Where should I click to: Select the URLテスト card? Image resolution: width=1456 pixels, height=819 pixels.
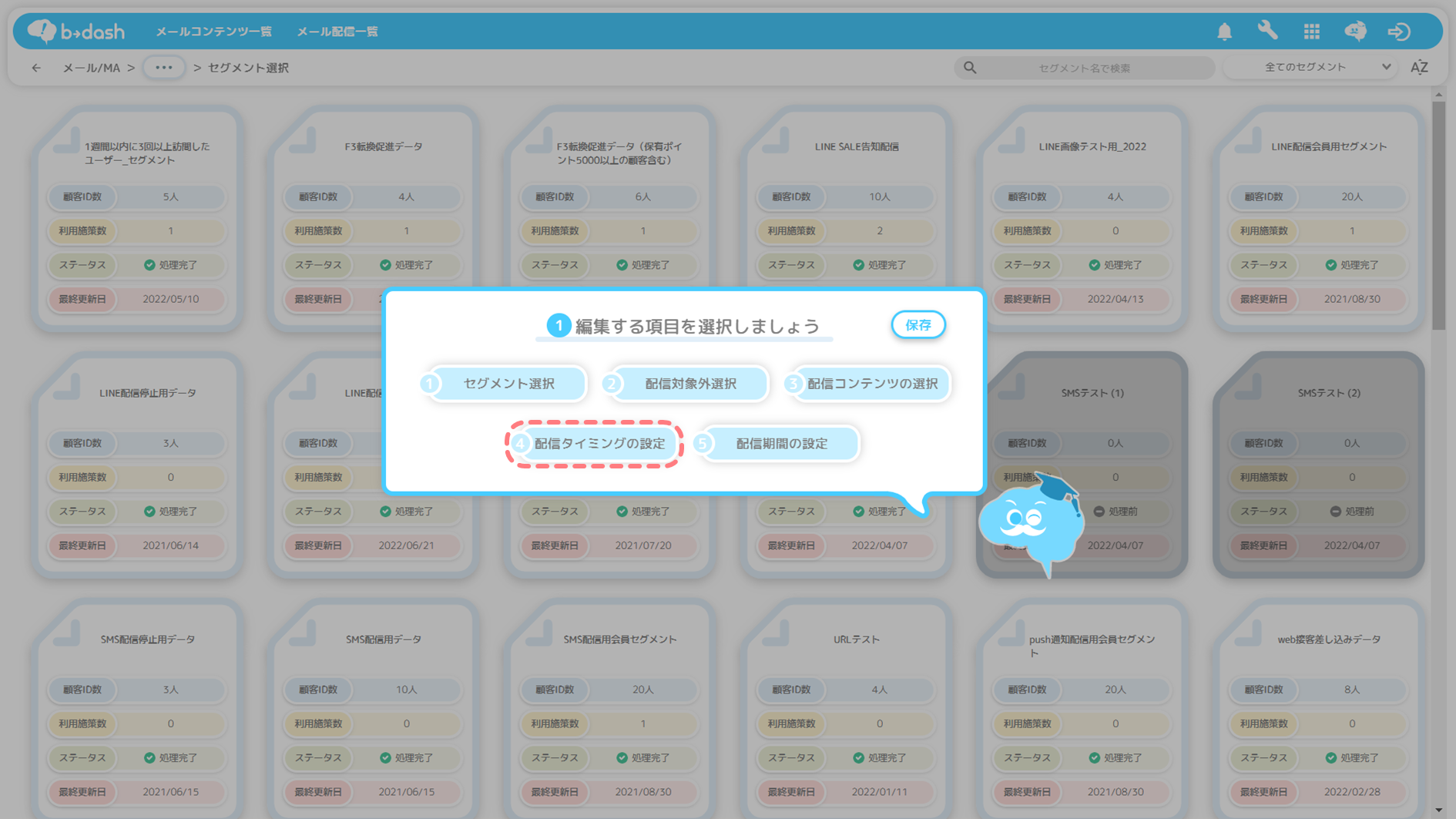846,709
